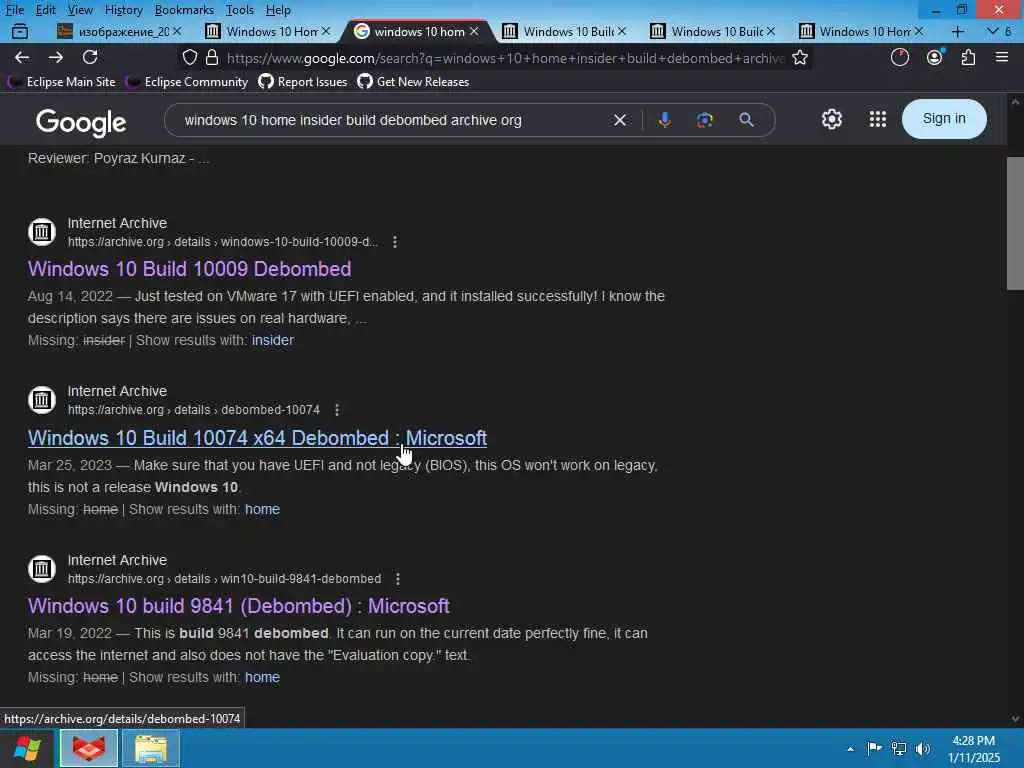This screenshot has height=768, width=1024.
Task: Open Windows 10 build 9841 (Debombed) result
Action: point(238,606)
